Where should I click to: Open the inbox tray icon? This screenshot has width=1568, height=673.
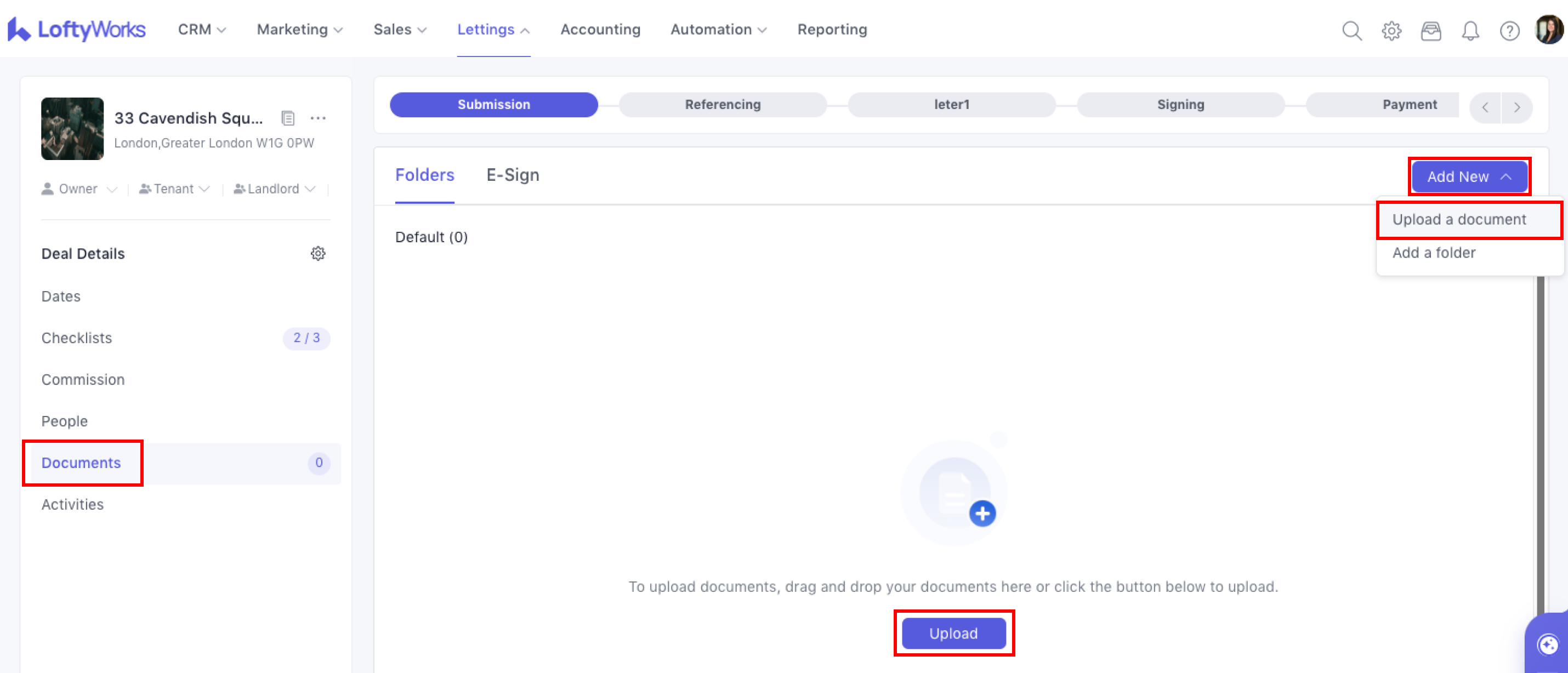click(x=1430, y=31)
